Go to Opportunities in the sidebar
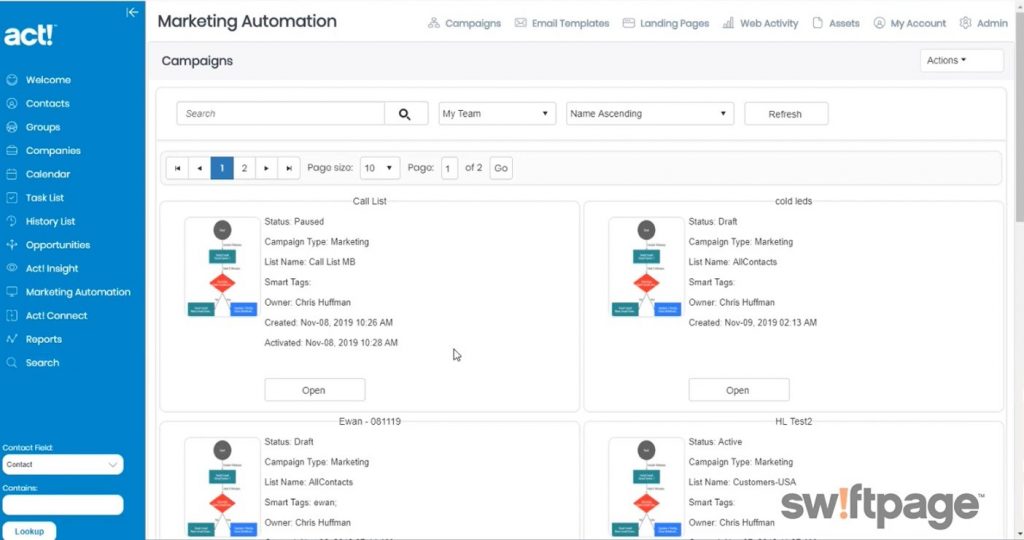 coord(57,245)
